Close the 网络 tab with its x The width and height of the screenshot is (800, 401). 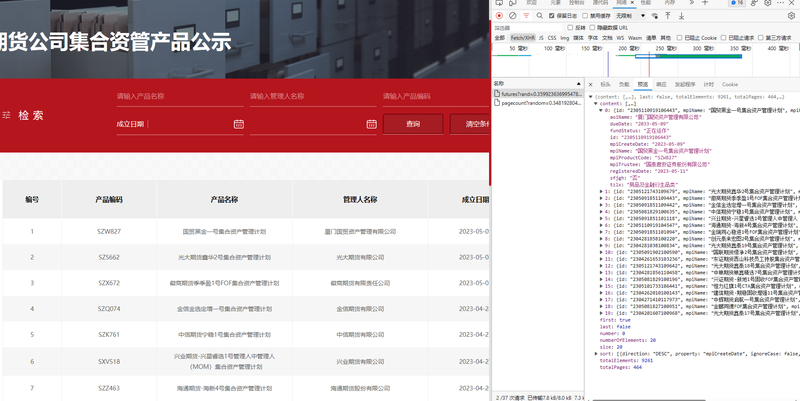coord(632,3)
